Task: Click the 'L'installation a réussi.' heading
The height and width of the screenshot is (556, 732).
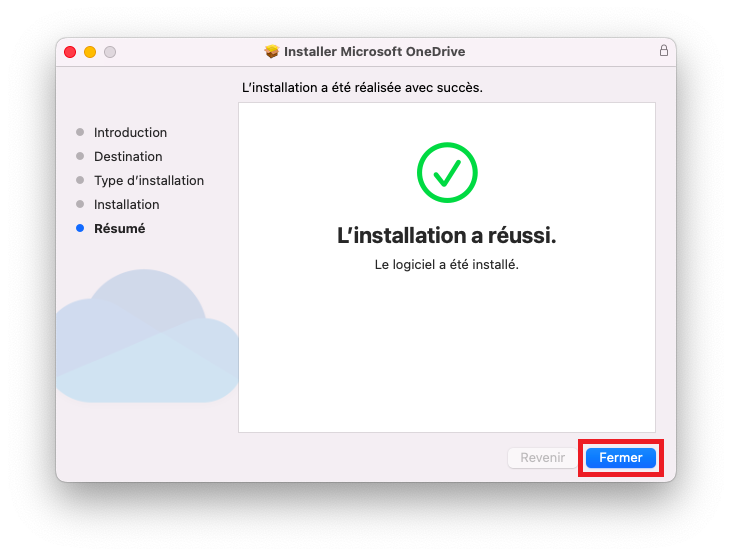Action: point(447,235)
